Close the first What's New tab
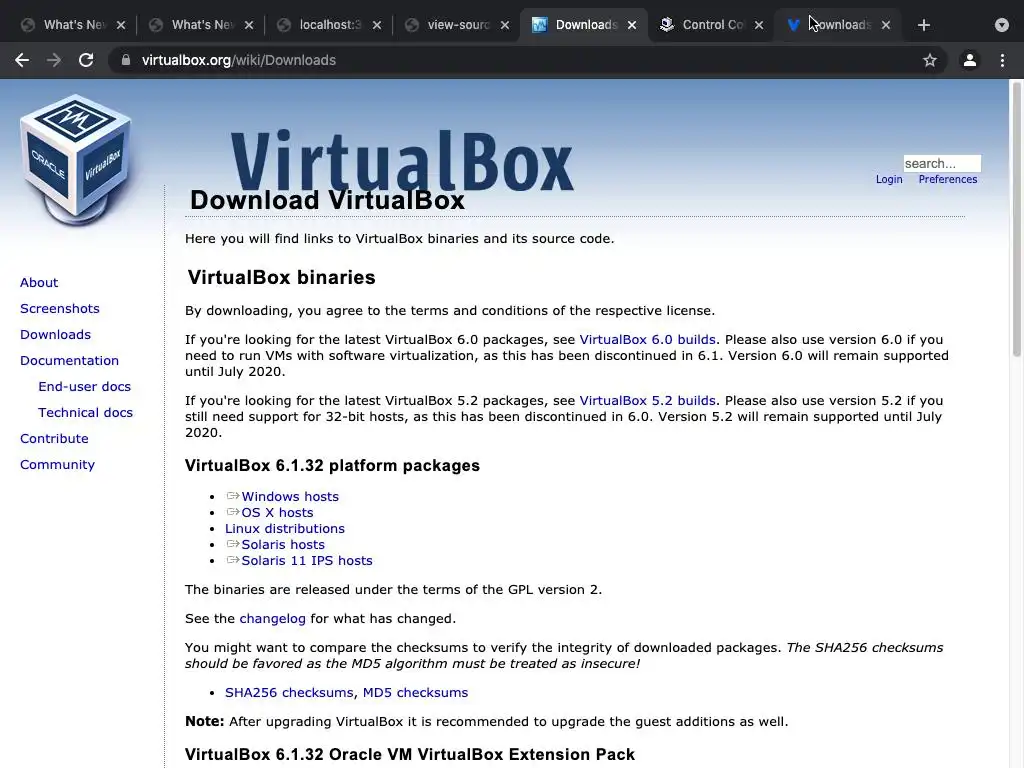The height and width of the screenshot is (768, 1024). pos(121,25)
